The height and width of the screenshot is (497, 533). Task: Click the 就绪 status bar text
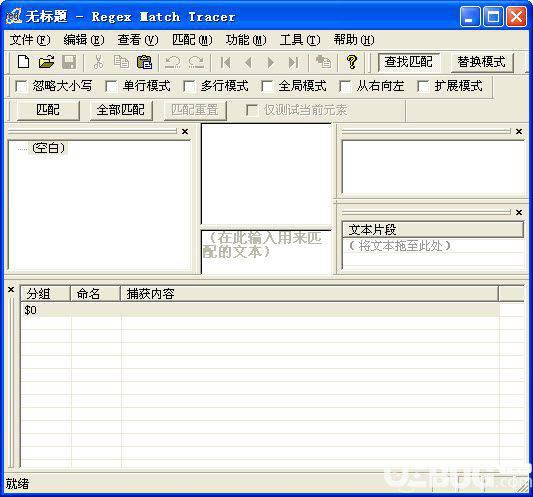pyautogui.click(x=17, y=484)
